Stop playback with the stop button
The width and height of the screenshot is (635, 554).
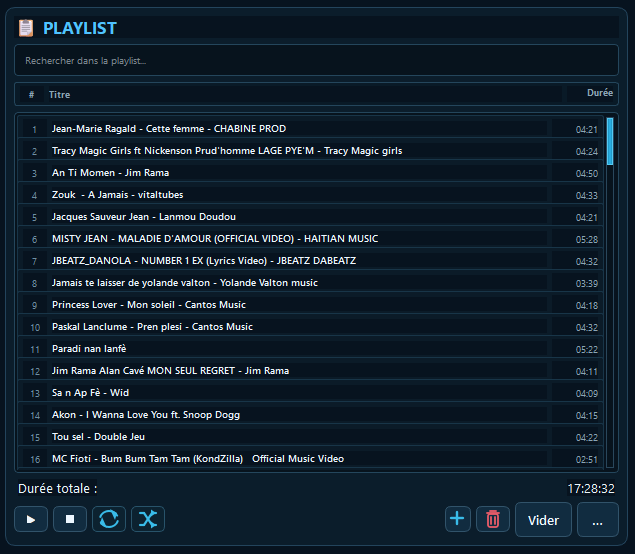tap(70, 519)
